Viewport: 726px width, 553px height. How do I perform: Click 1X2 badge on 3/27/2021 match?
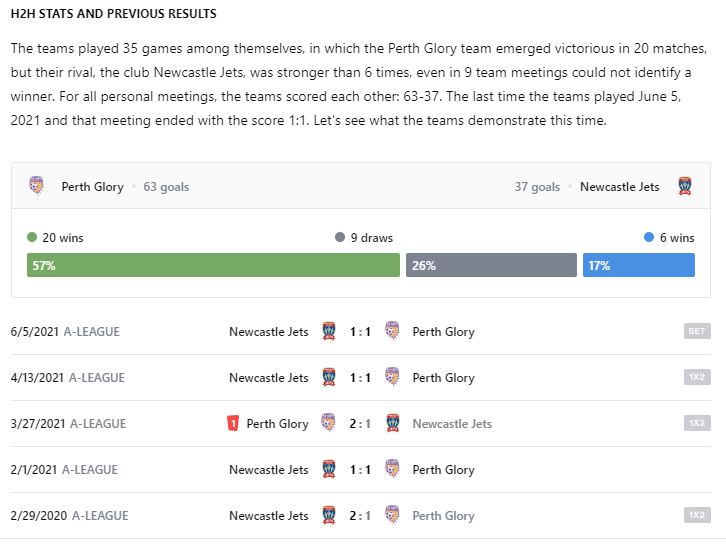pos(697,423)
